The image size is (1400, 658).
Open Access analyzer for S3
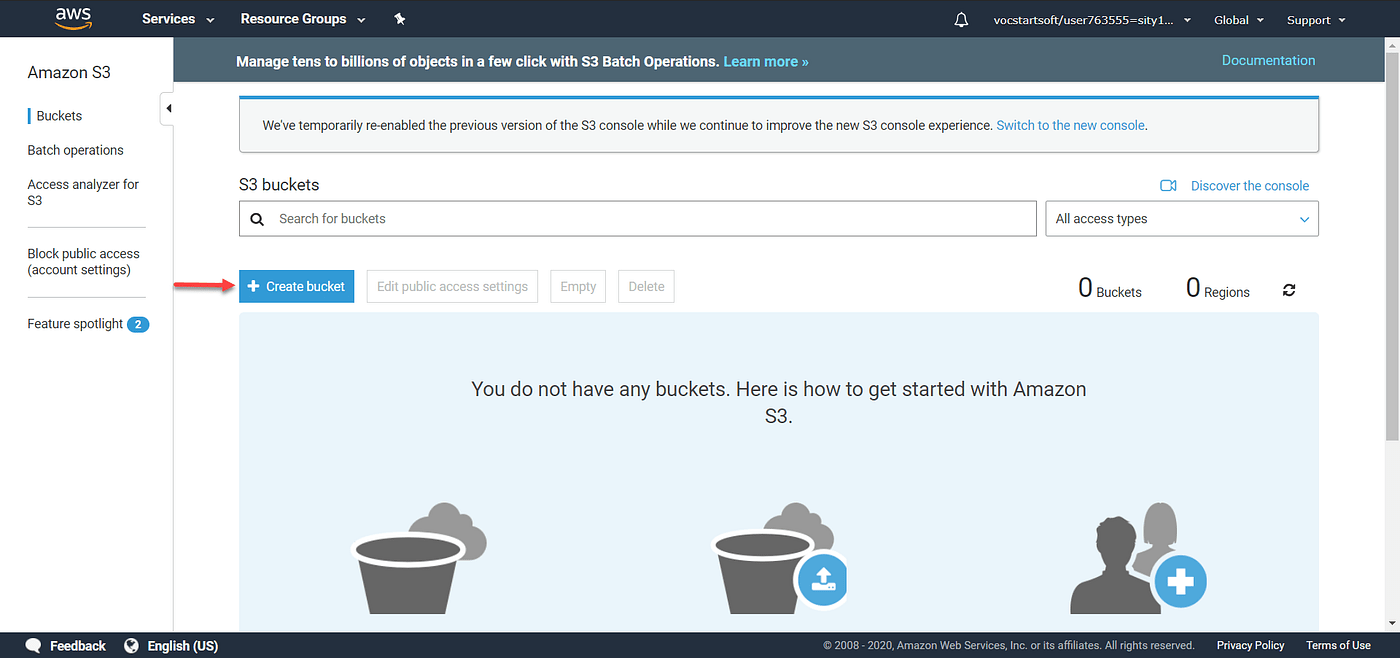point(83,192)
